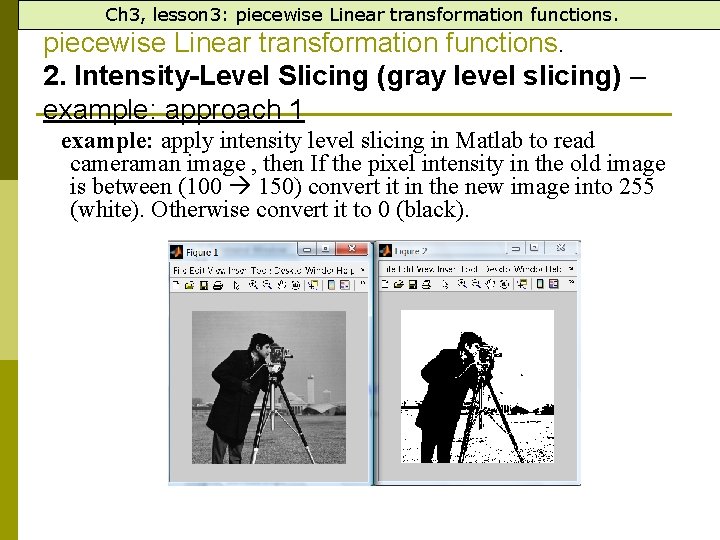The image size is (720, 540).
Task: Expand Figure 2 menu bar overflow arrow
Action: [x=571, y=269]
